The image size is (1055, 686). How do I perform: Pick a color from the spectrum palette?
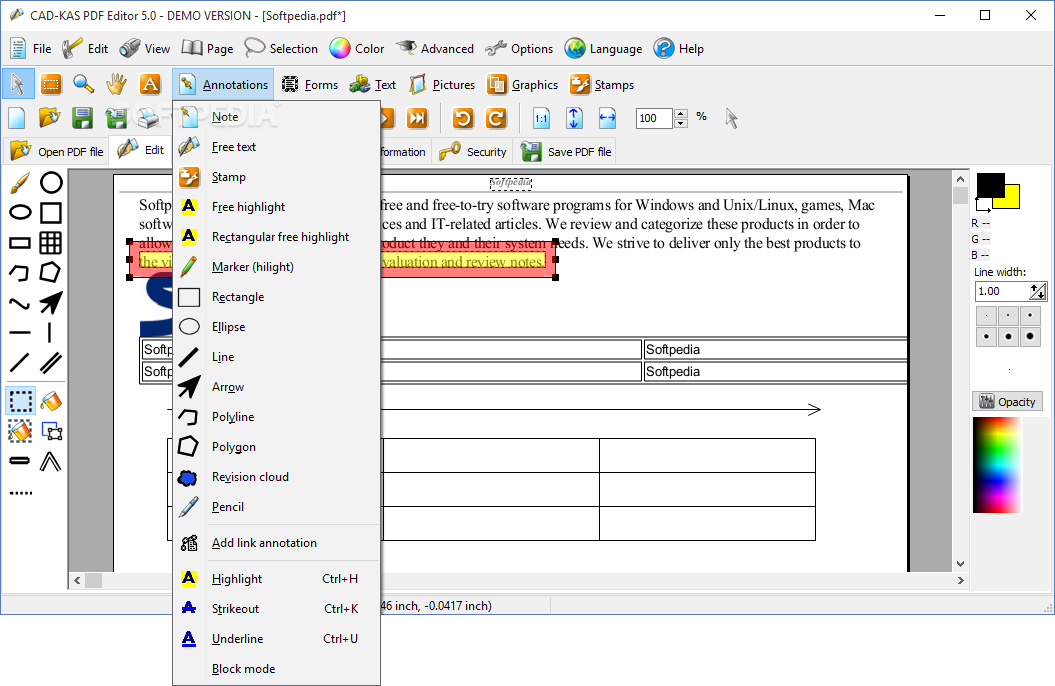(997, 465)
